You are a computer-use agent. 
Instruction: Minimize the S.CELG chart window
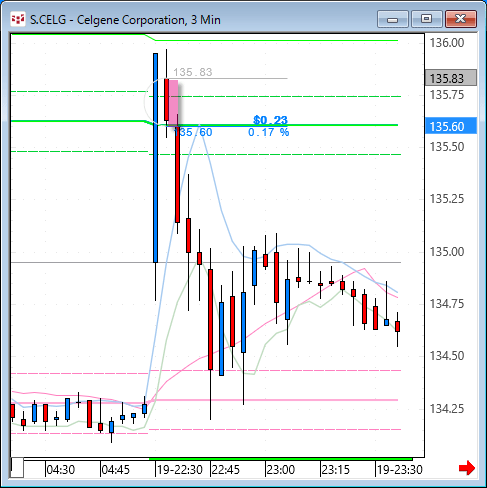(393, 19)
